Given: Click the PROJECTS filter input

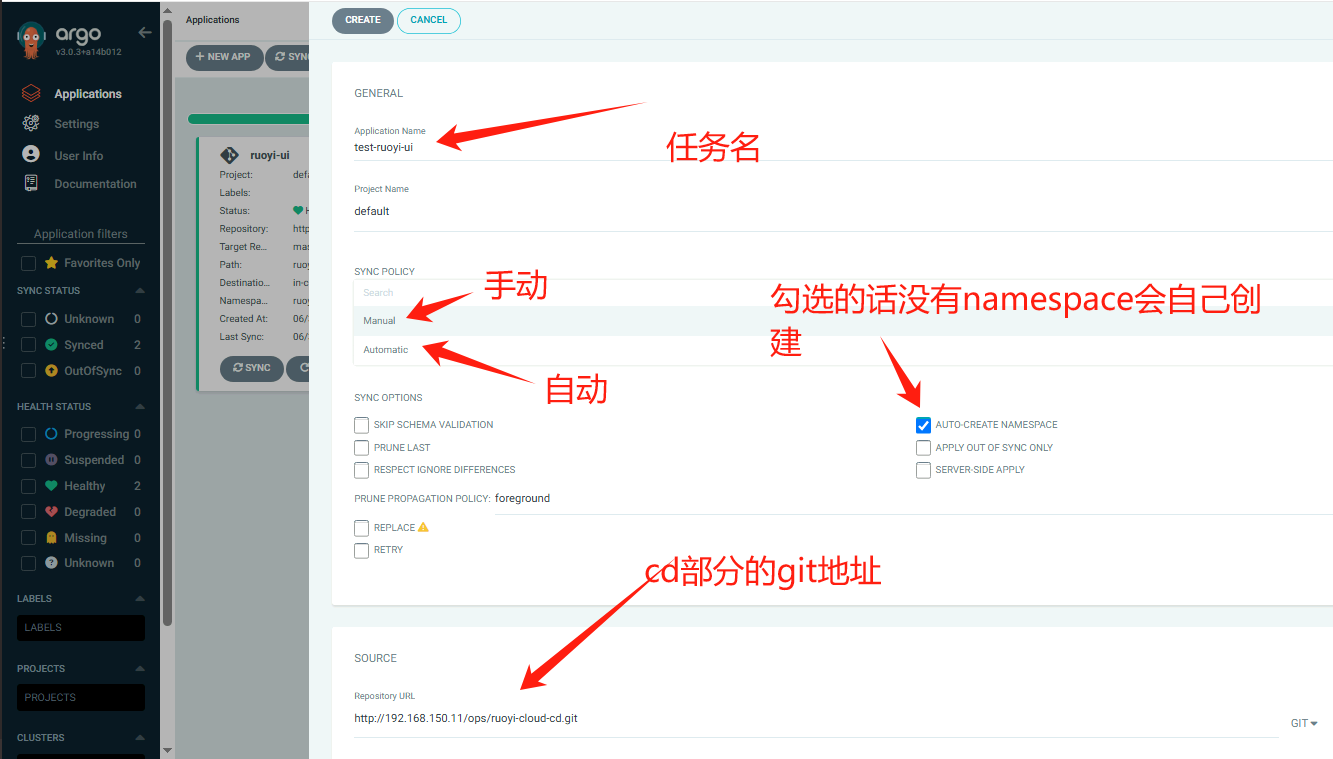Looking at the screenshot, I should tap(81, 698).
